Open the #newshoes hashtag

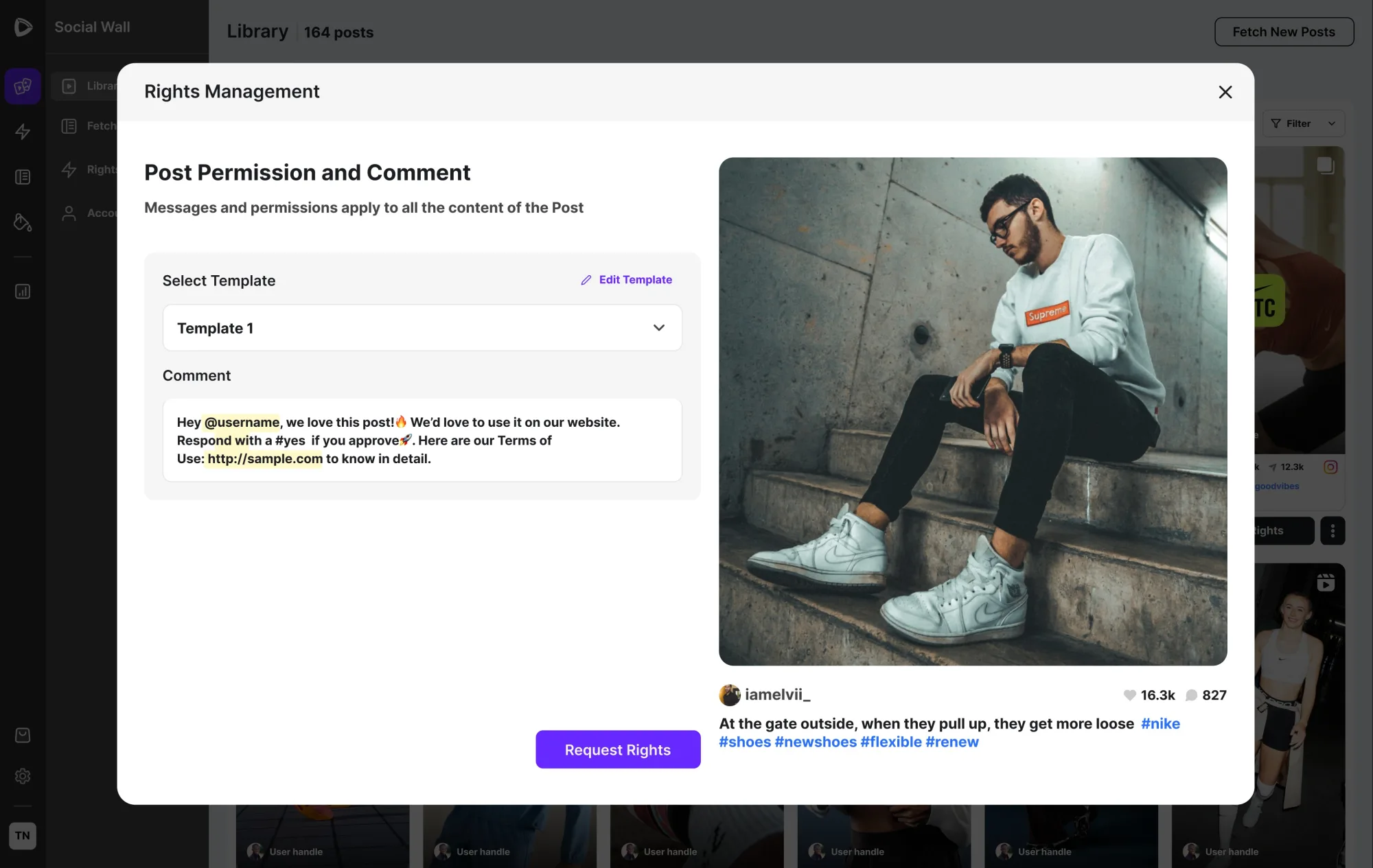coord(816,742)
